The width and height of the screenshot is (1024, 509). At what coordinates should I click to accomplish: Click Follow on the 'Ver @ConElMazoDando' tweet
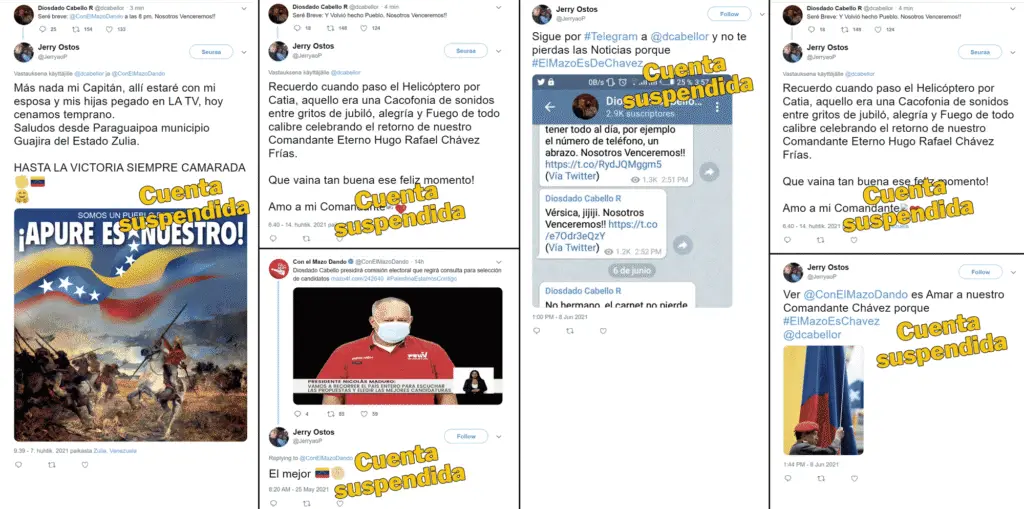980,272
